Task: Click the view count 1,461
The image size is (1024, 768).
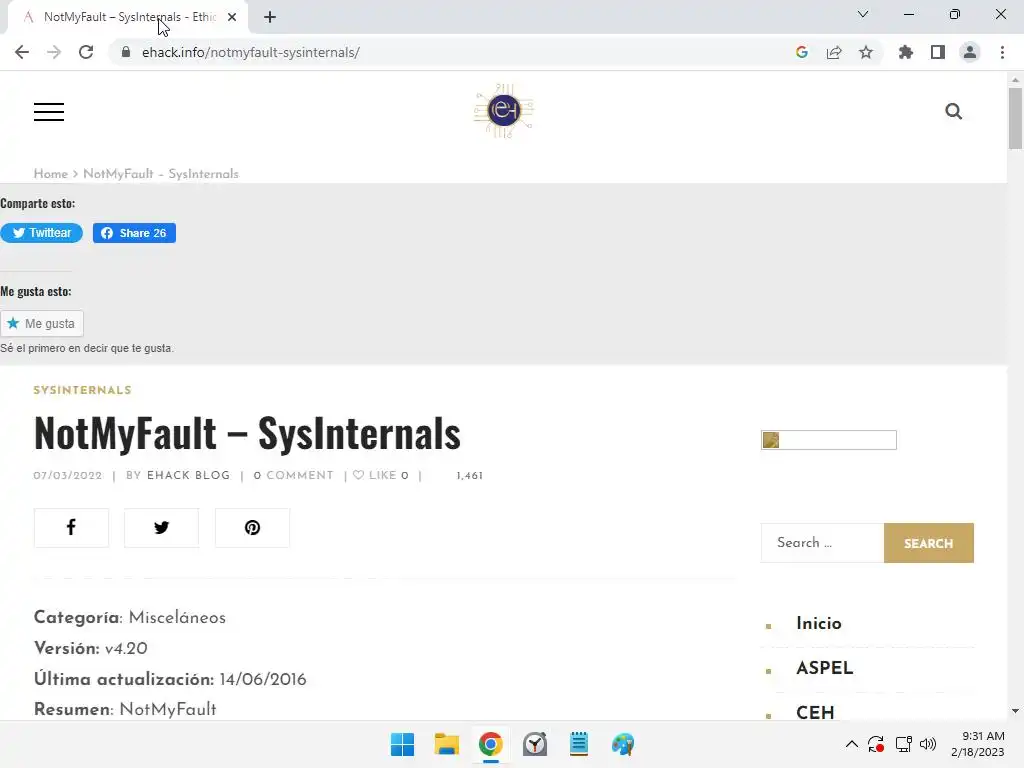Action: 470,475
